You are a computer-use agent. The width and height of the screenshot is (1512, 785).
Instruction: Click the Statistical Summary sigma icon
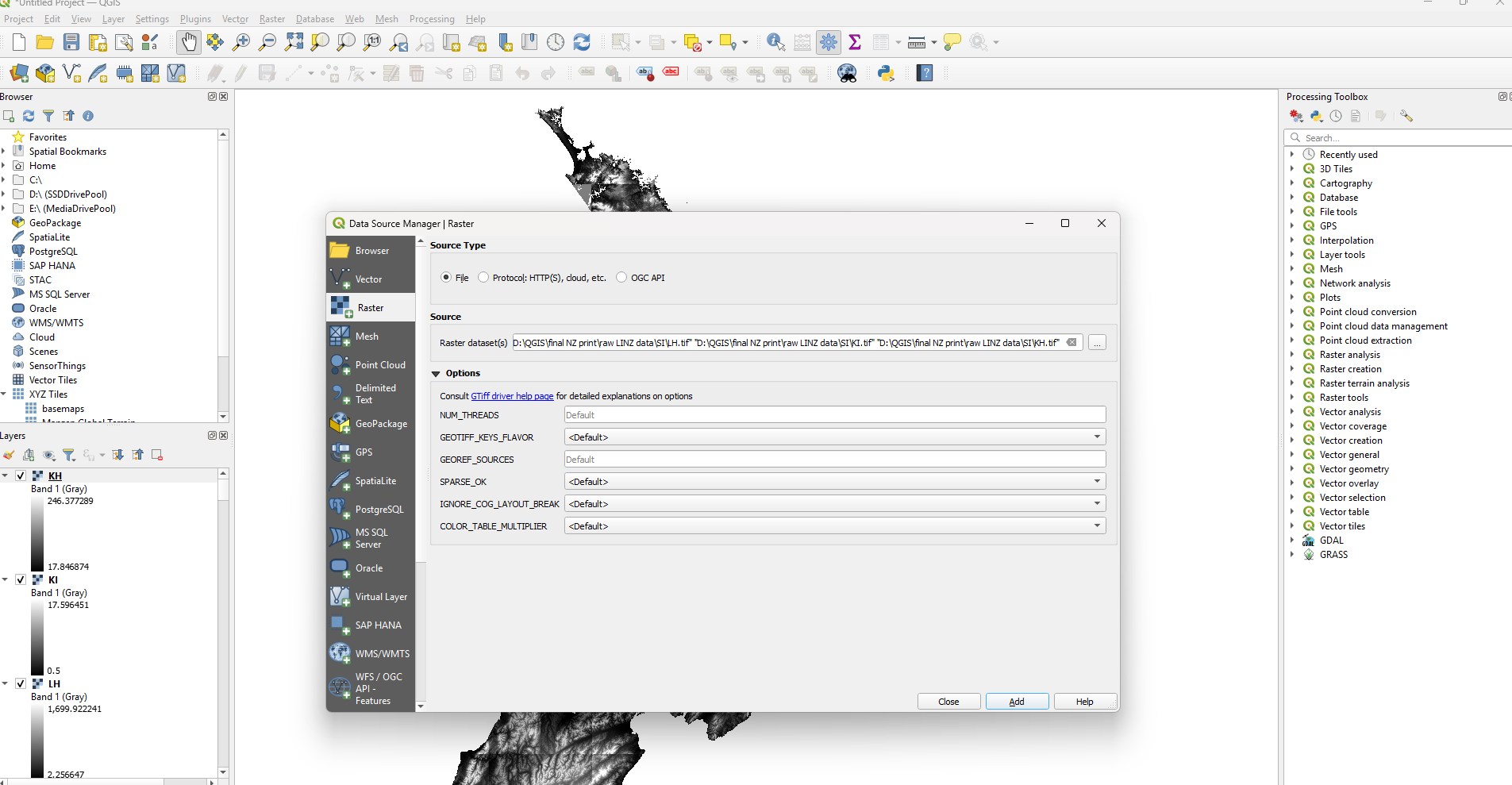[855, 42]
